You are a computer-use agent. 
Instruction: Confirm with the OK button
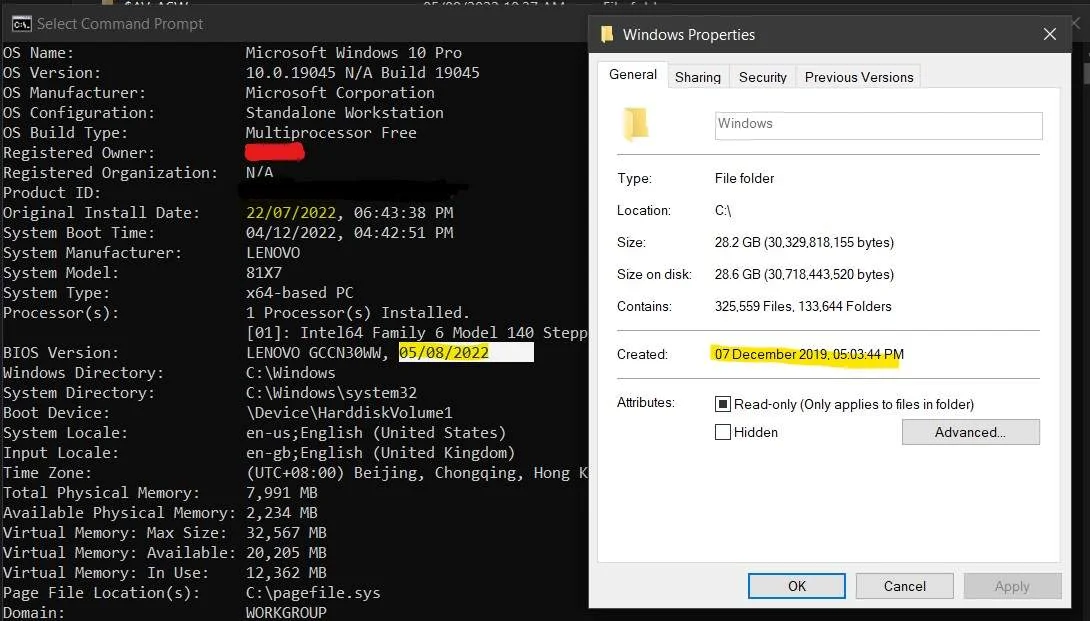pyautogui.click(x=797, y=586)
